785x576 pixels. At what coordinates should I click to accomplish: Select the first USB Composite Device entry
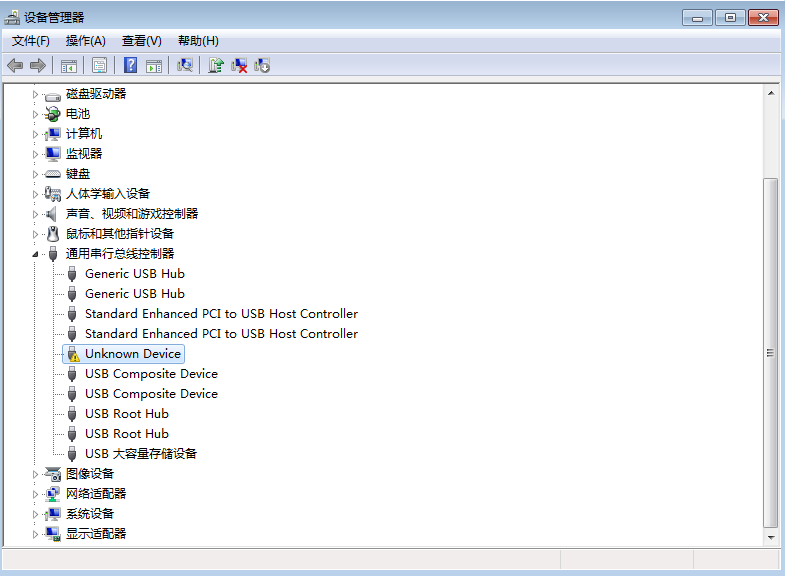coord(151,374)
